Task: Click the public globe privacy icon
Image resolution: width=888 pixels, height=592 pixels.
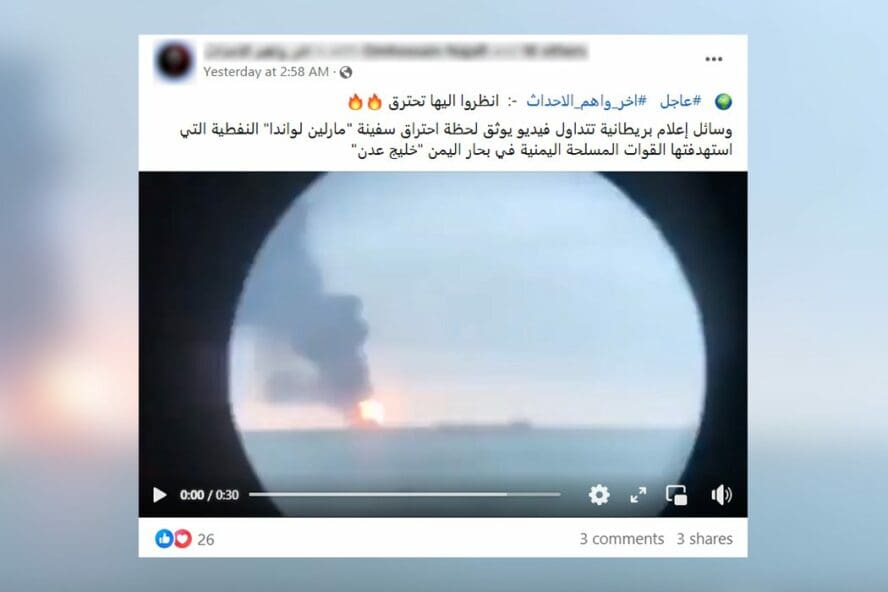Action: tap(346, 72)
